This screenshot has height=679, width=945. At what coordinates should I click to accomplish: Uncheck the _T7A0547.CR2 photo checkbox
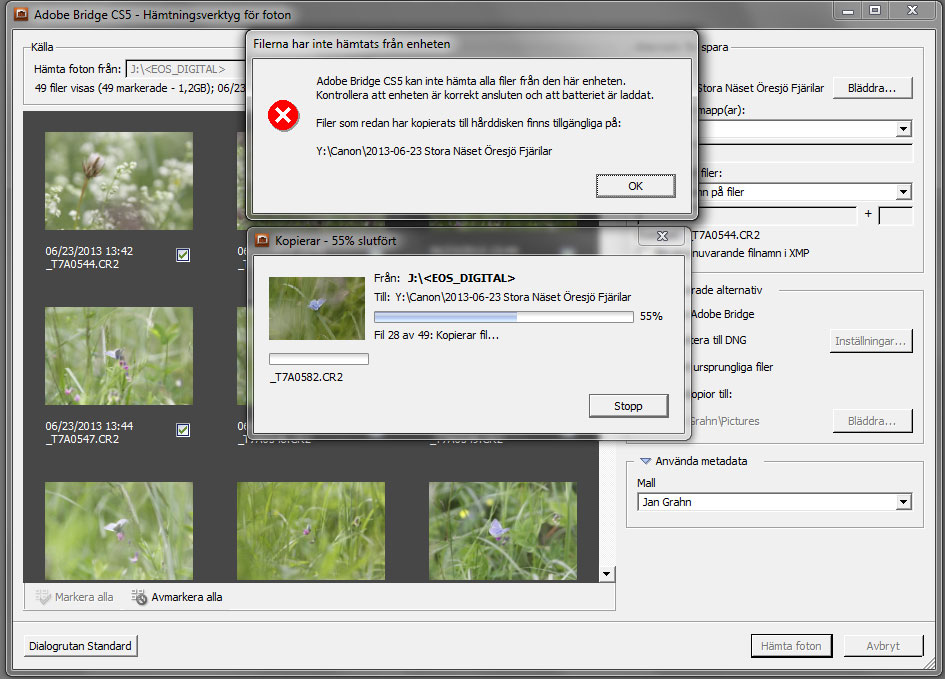(183, 430)
